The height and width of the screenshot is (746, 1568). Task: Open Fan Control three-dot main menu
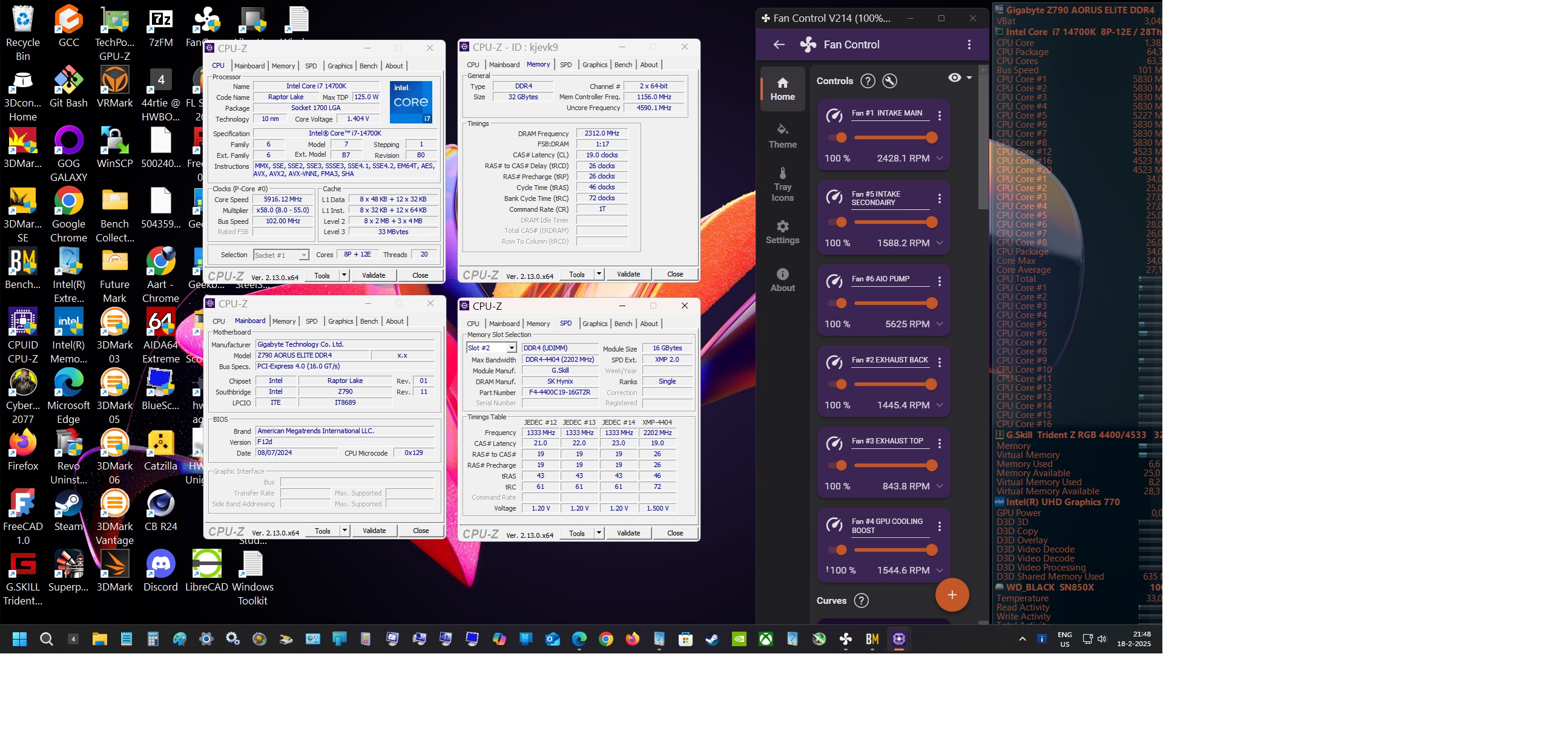click(x=969, y=44)
